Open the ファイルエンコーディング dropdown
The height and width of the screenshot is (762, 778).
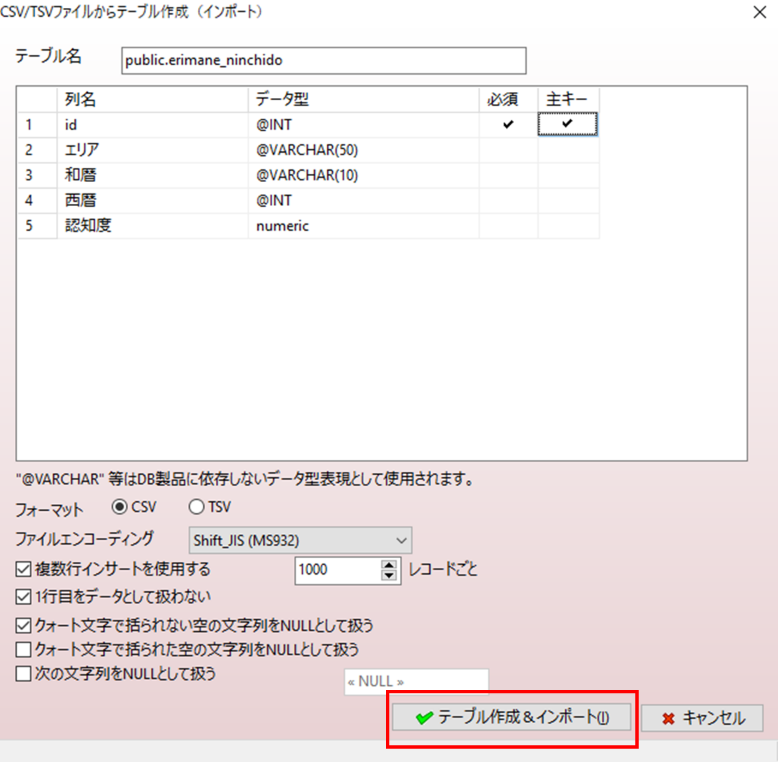[300, 540]
